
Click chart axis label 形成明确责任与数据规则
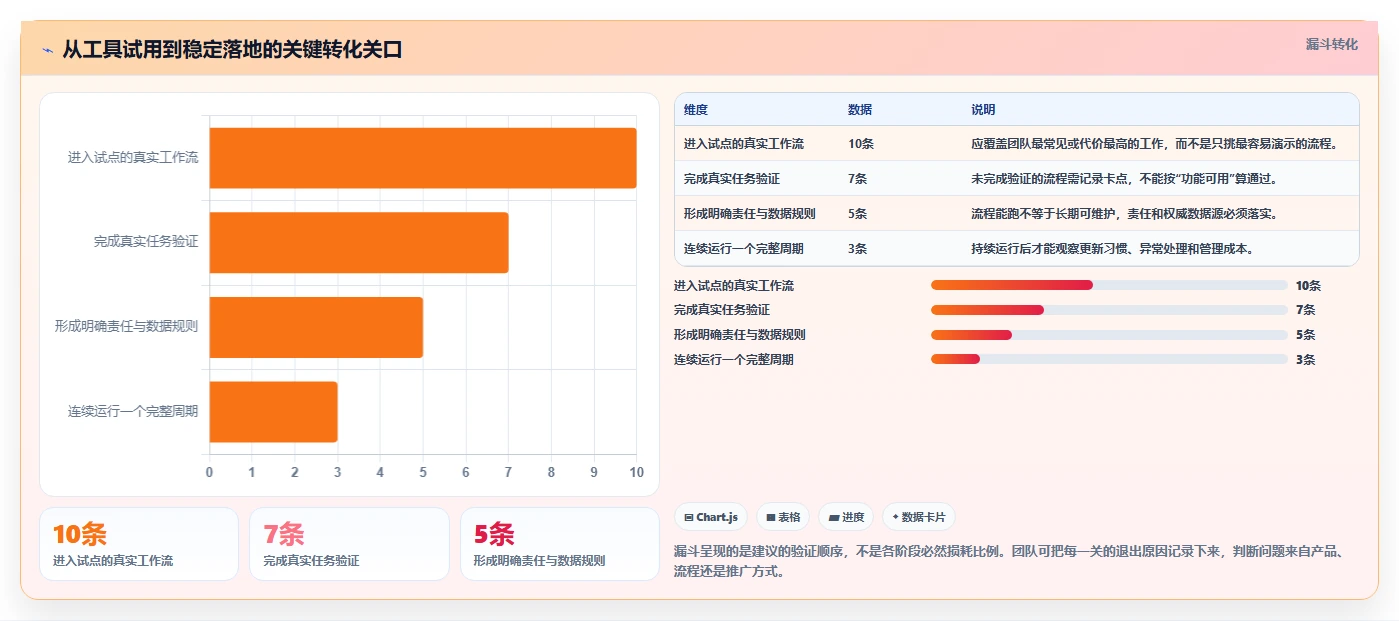coord(127,327)
